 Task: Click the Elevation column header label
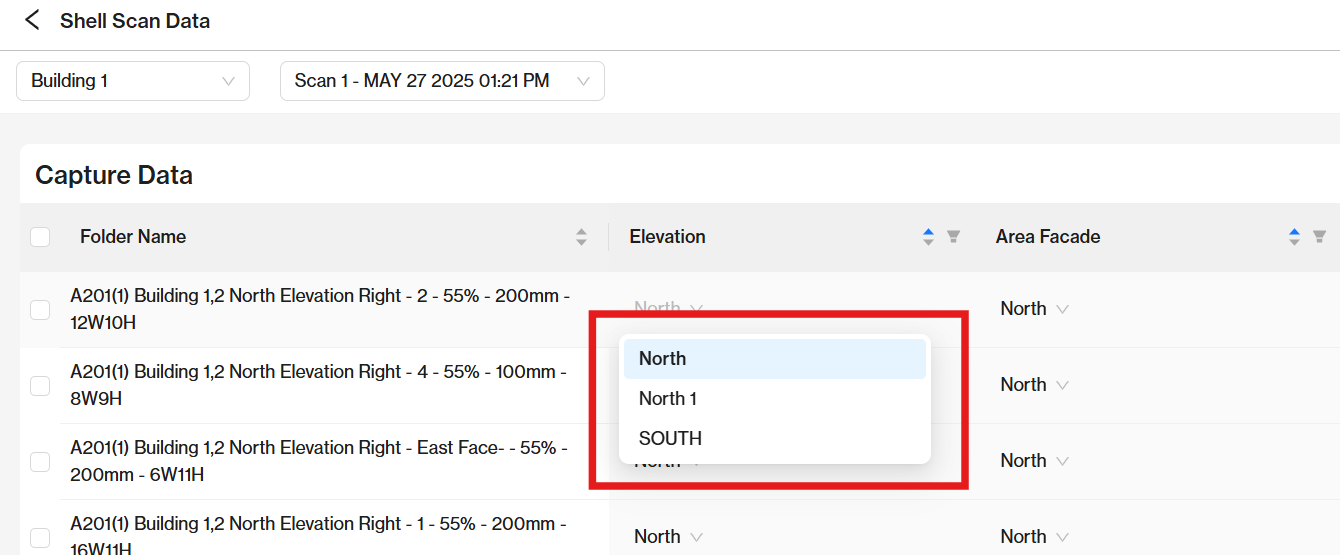pyautogui.click(x=667, y=237)
